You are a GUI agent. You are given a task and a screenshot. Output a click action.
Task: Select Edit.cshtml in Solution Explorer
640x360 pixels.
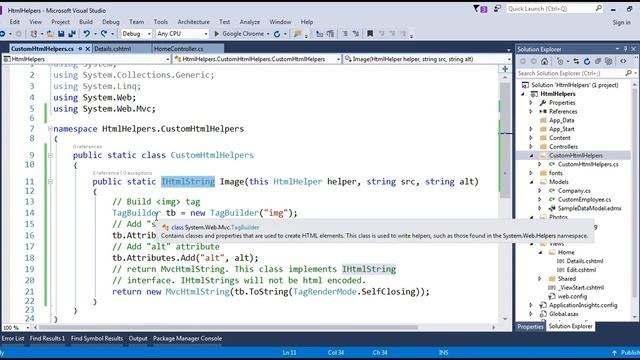[x=581, y=270]
